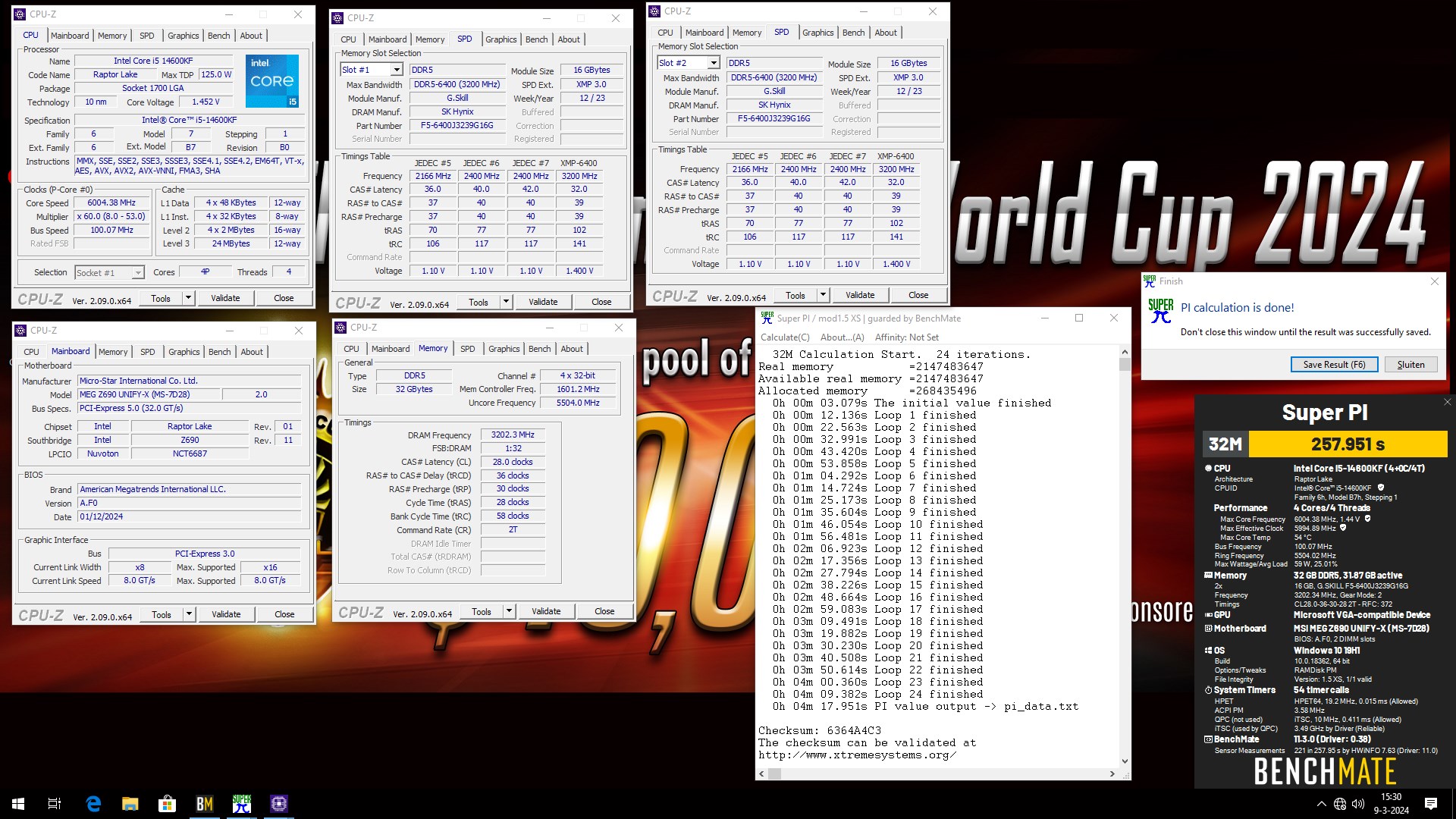Open the Memory Slot #1 dropdown
The width and height of the screenshot is (1456, 819).
point(396,70)
